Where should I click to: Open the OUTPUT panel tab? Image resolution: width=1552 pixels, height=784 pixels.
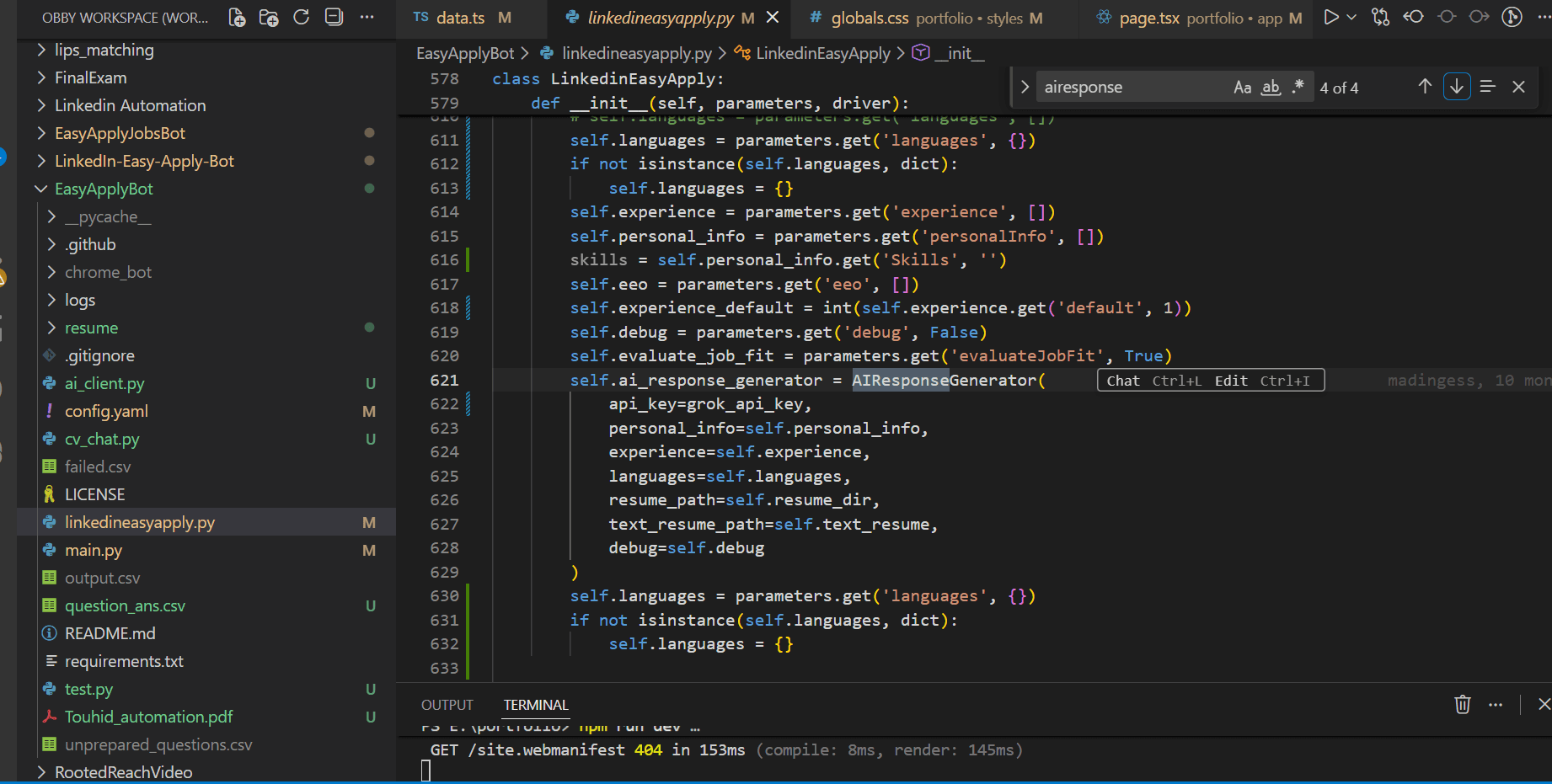tap(447, 705)
